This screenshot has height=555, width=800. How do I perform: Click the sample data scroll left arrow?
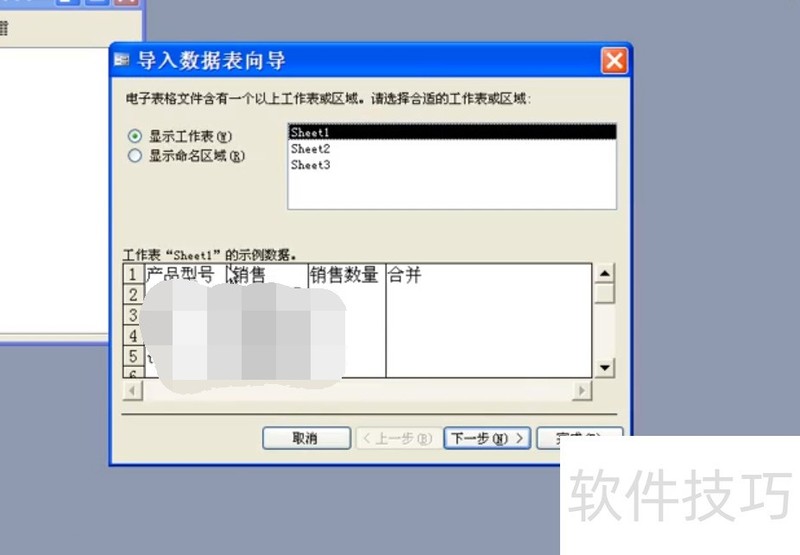pyautogui.click(x=133, y=391)
